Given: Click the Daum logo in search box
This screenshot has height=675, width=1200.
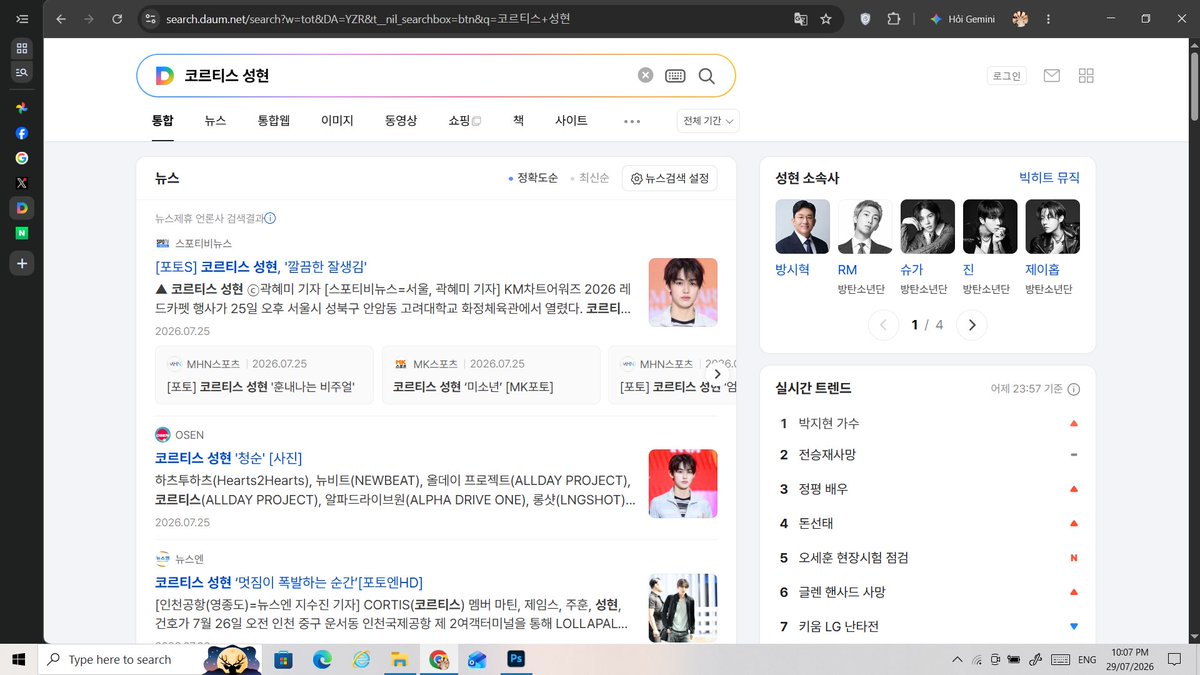Looking at the screenshot, I should coord(165,76).
